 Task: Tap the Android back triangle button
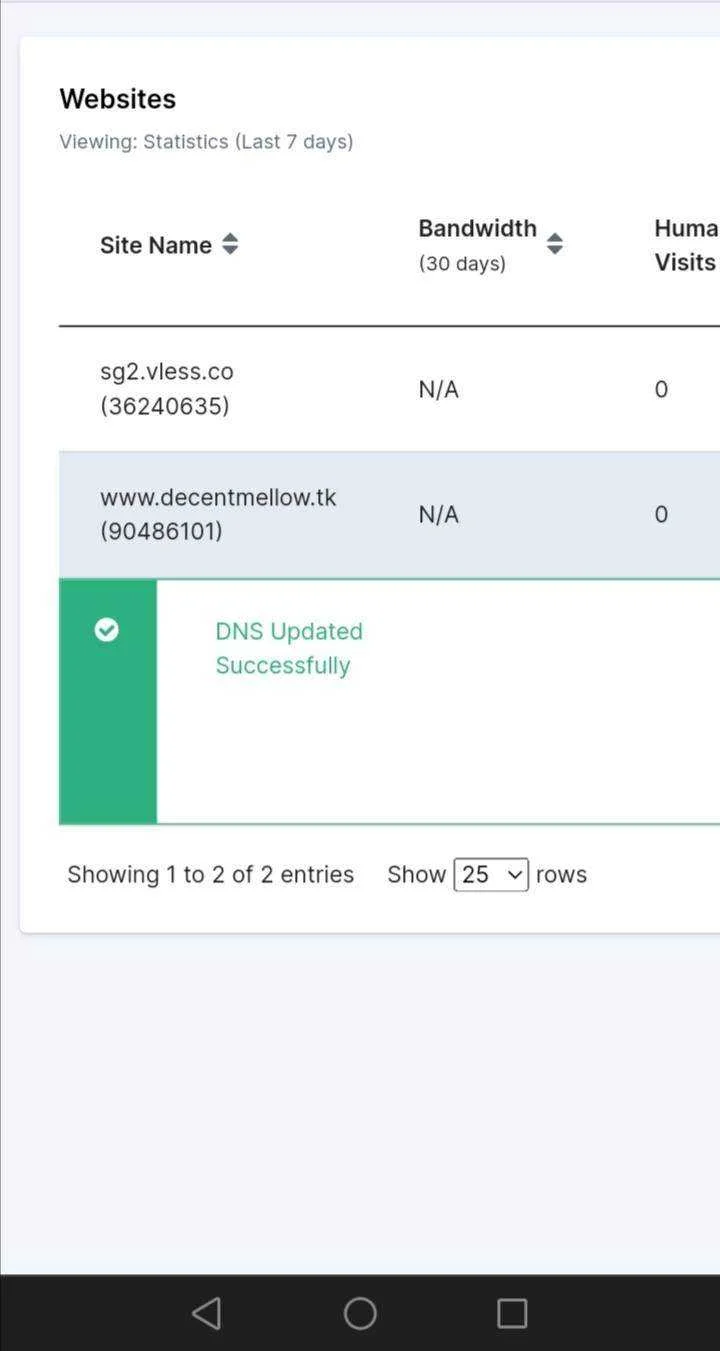[206, 1313]
